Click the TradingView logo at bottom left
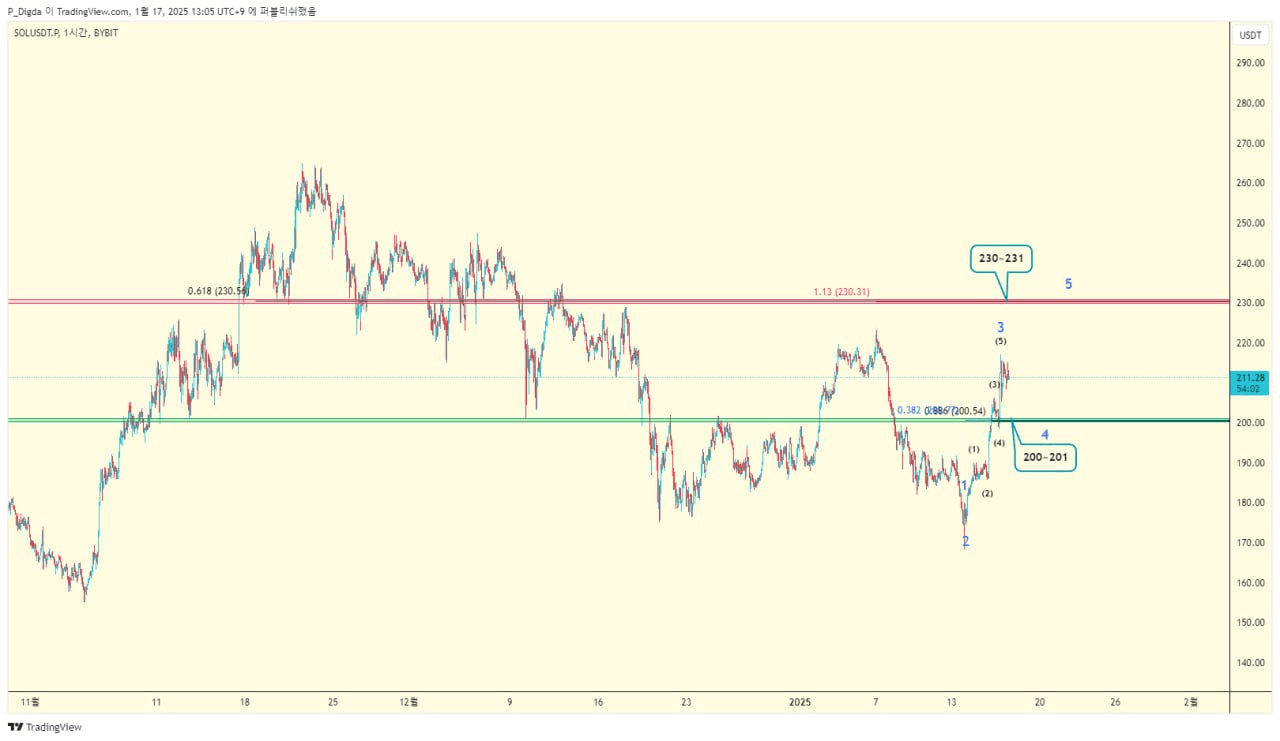Screen dimensions: 1280x741 coord(45,727)
